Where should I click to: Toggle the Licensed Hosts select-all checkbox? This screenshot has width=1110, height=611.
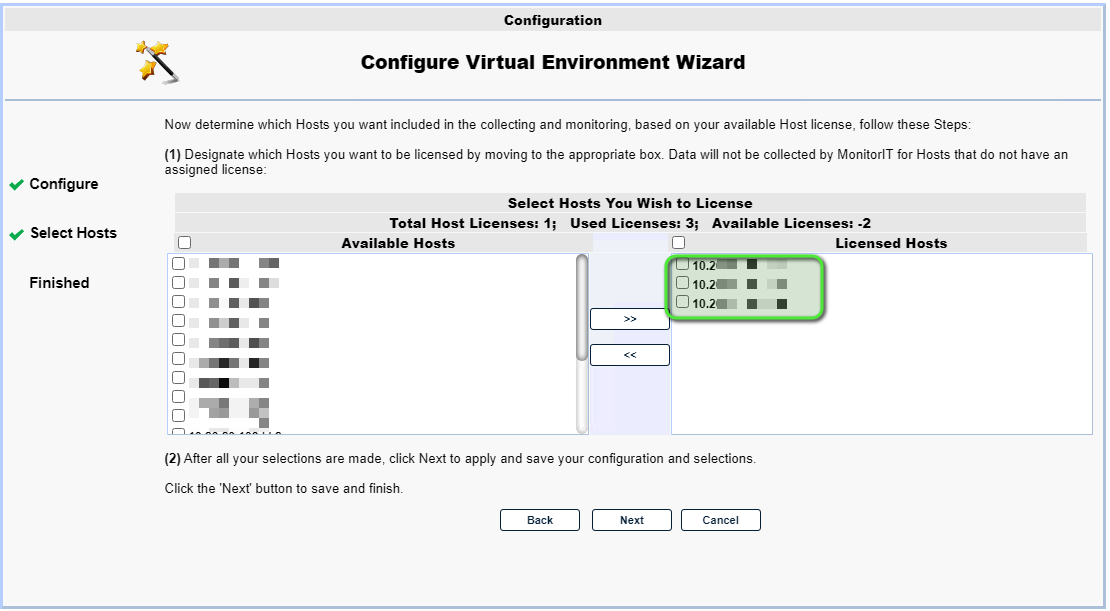[x=678, y=243]
